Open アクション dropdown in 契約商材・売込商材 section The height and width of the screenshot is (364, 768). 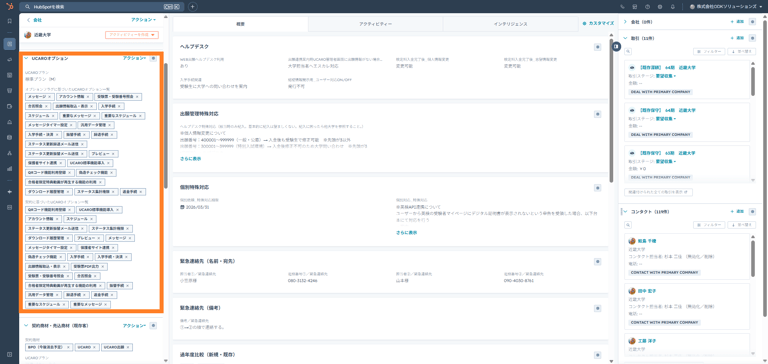pos(135,325)
